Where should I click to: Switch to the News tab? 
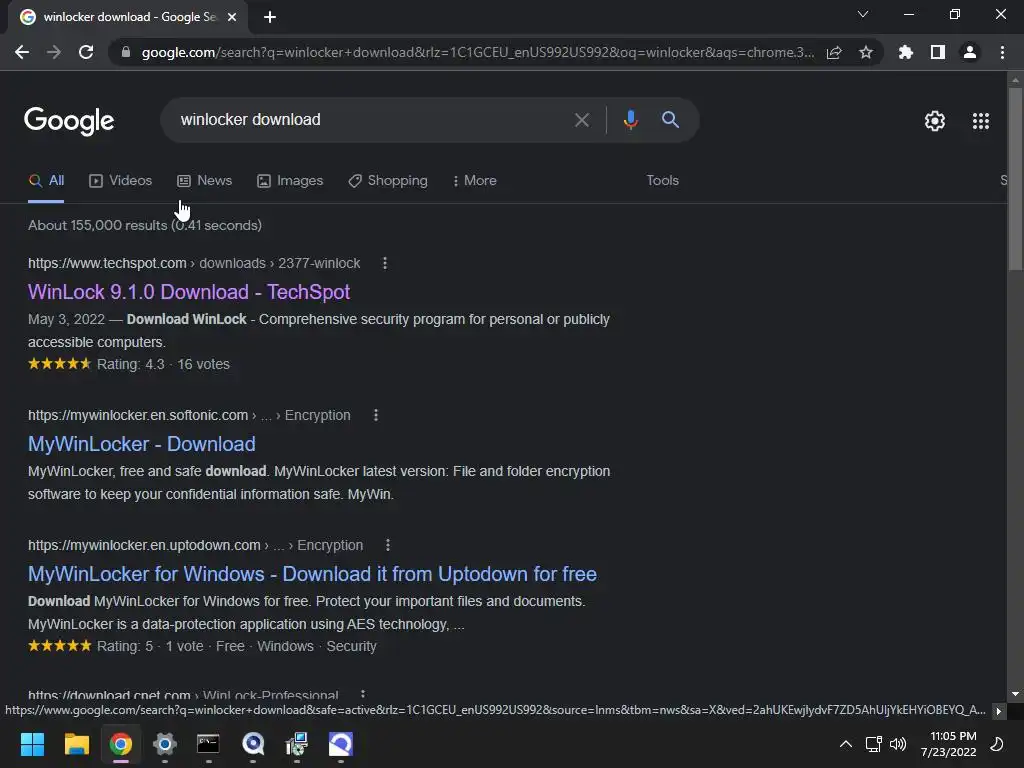click(x=204, y=181)
